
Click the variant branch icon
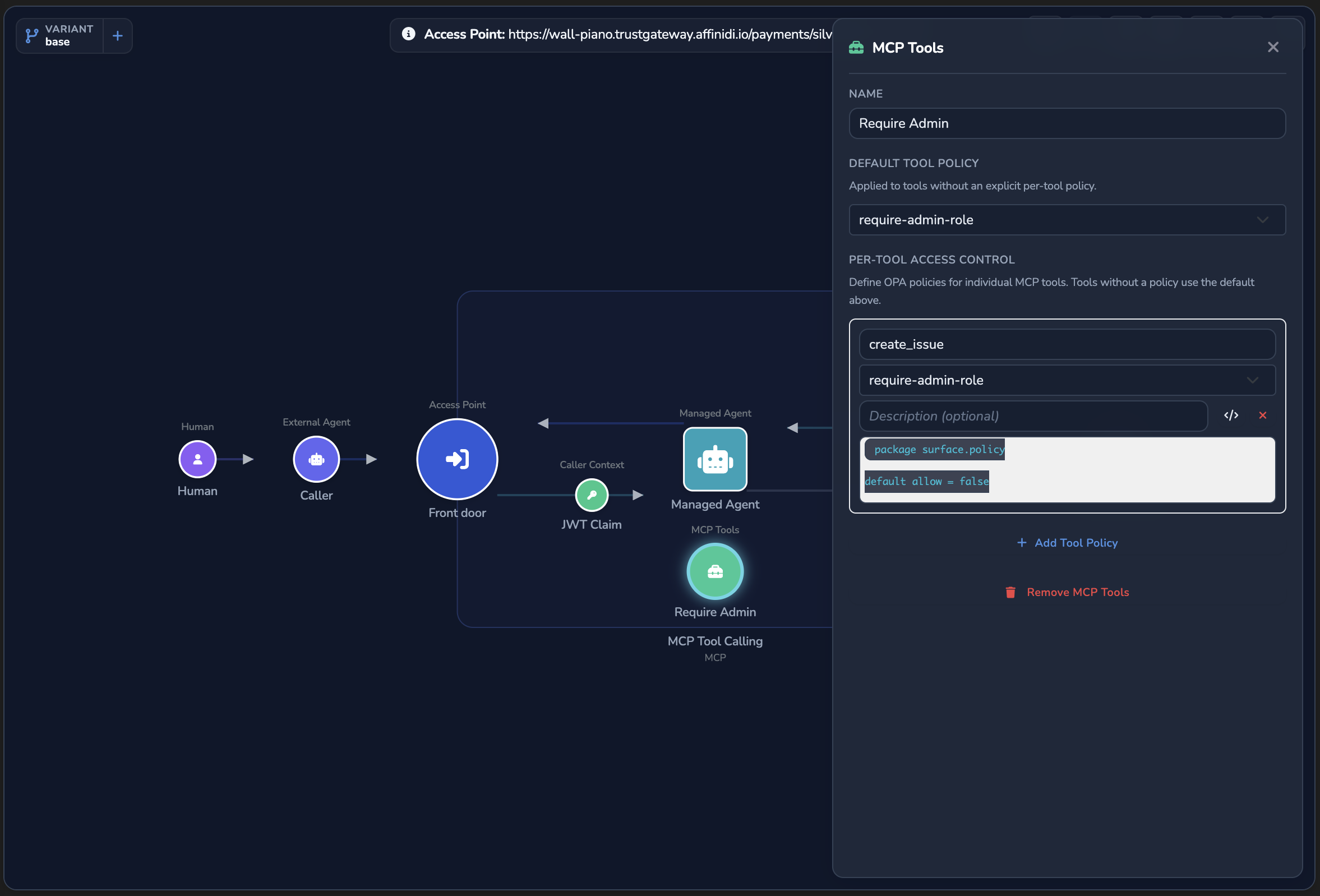(33, 36)
